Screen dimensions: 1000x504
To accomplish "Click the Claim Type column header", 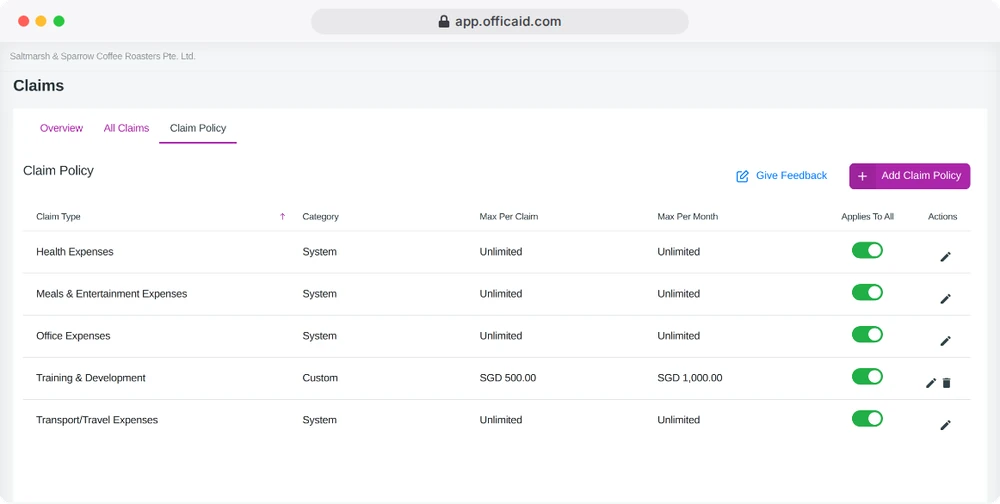I will 58,216.
